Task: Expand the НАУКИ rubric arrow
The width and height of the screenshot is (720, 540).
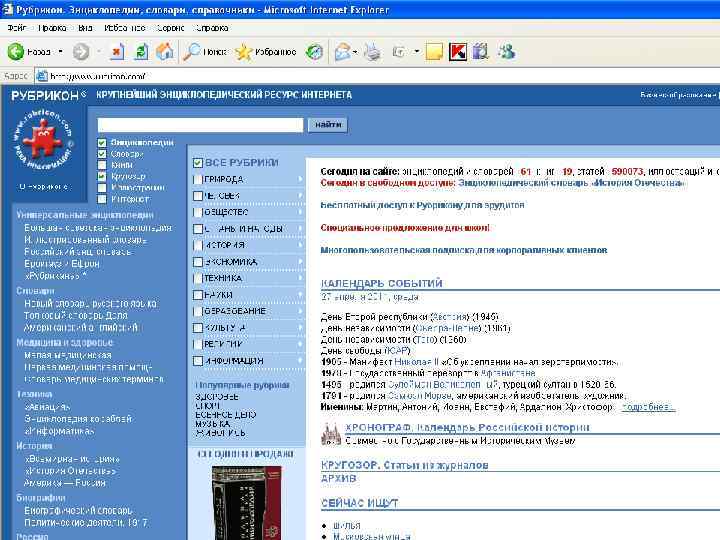Action: coord(300,295)
